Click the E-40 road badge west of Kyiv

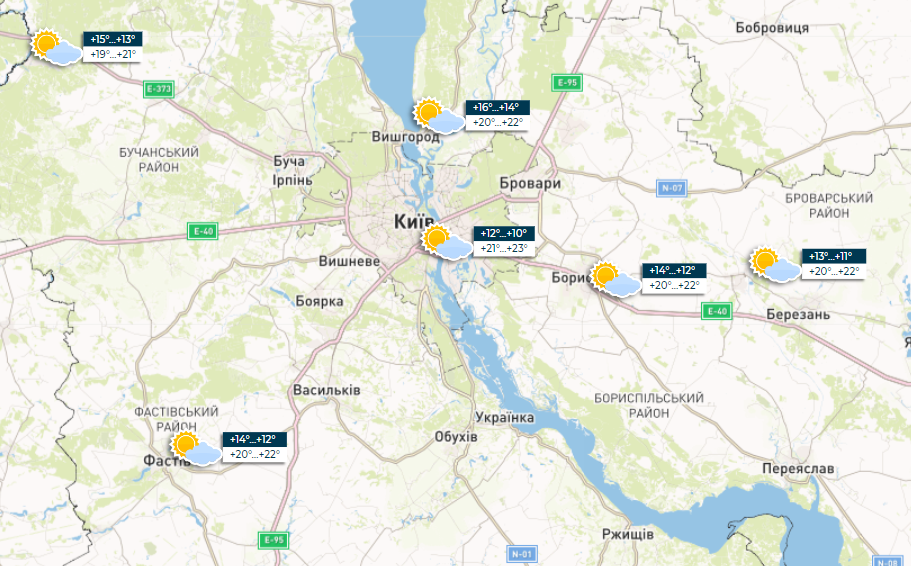tap(203, 231)
